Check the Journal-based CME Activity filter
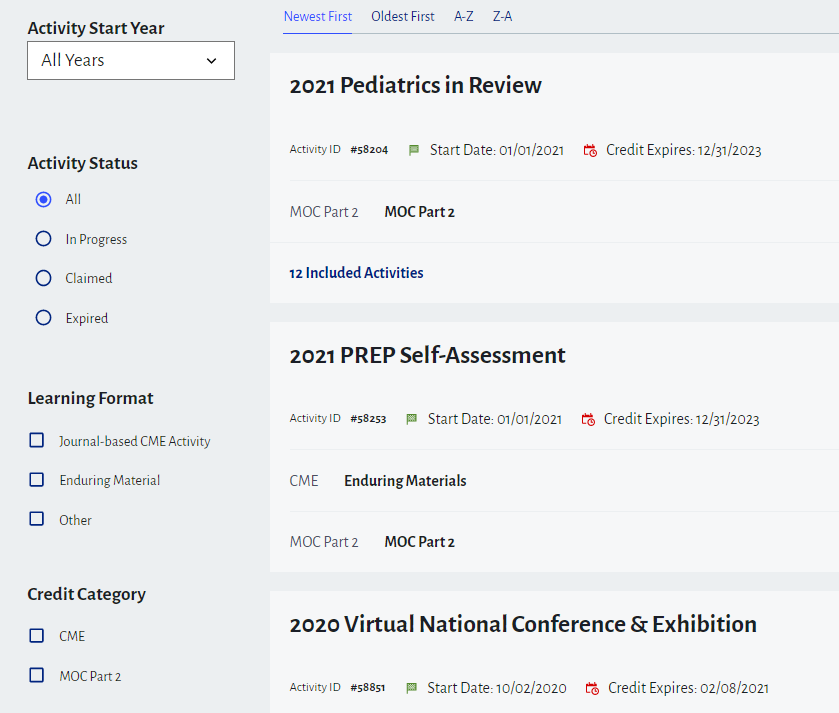This screenshot has width=839, height=713. click(37, 440)
